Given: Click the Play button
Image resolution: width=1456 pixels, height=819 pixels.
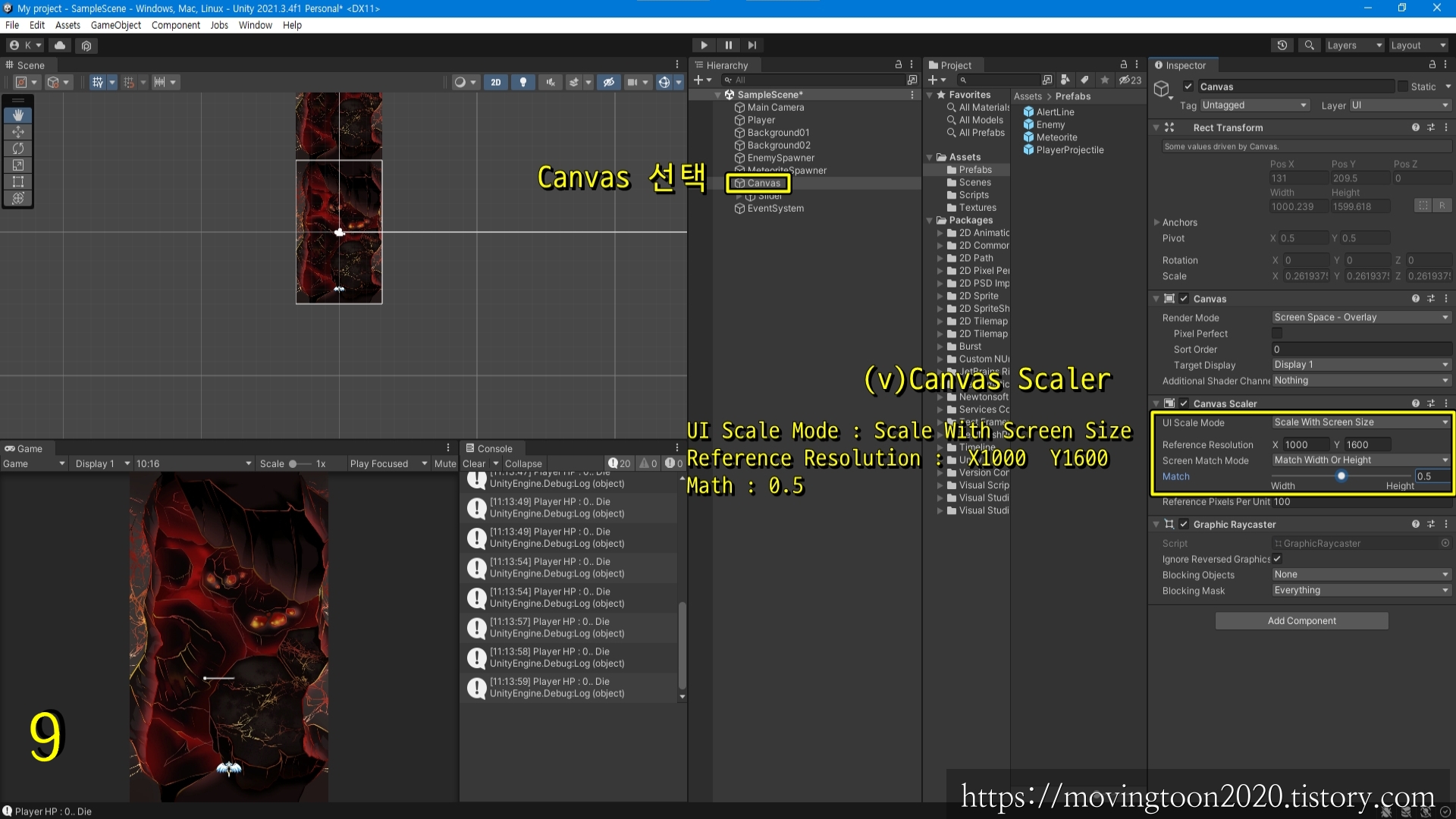Looking at the screenshot, I should click(x=704, y=45).
